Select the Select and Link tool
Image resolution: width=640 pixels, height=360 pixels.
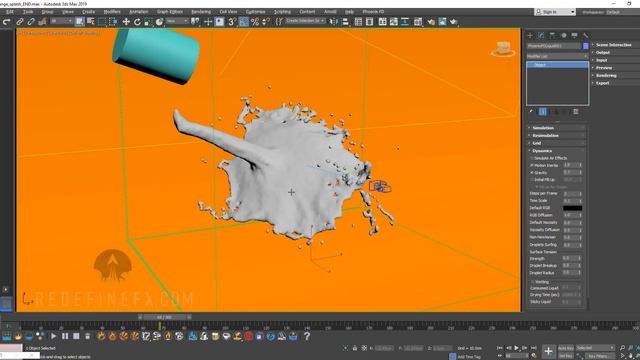tap(19, 22)
